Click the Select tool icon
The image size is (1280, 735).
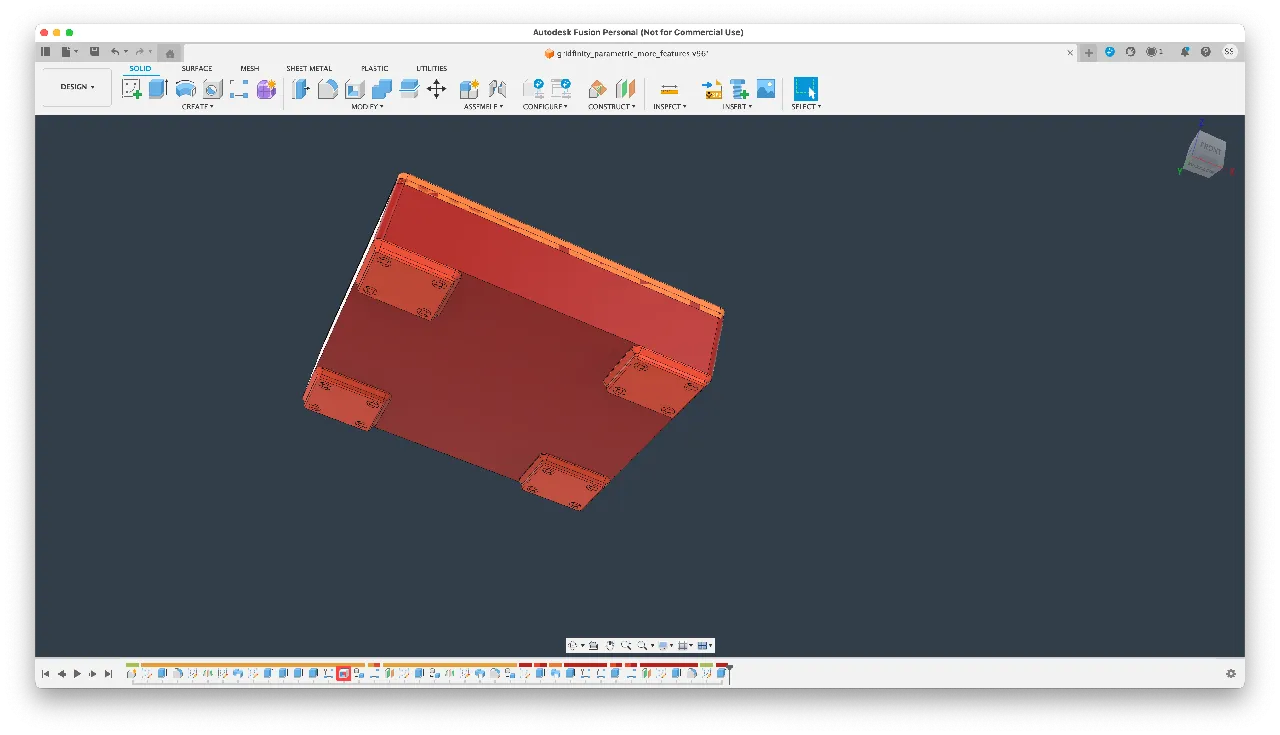(x=805, y=88)
